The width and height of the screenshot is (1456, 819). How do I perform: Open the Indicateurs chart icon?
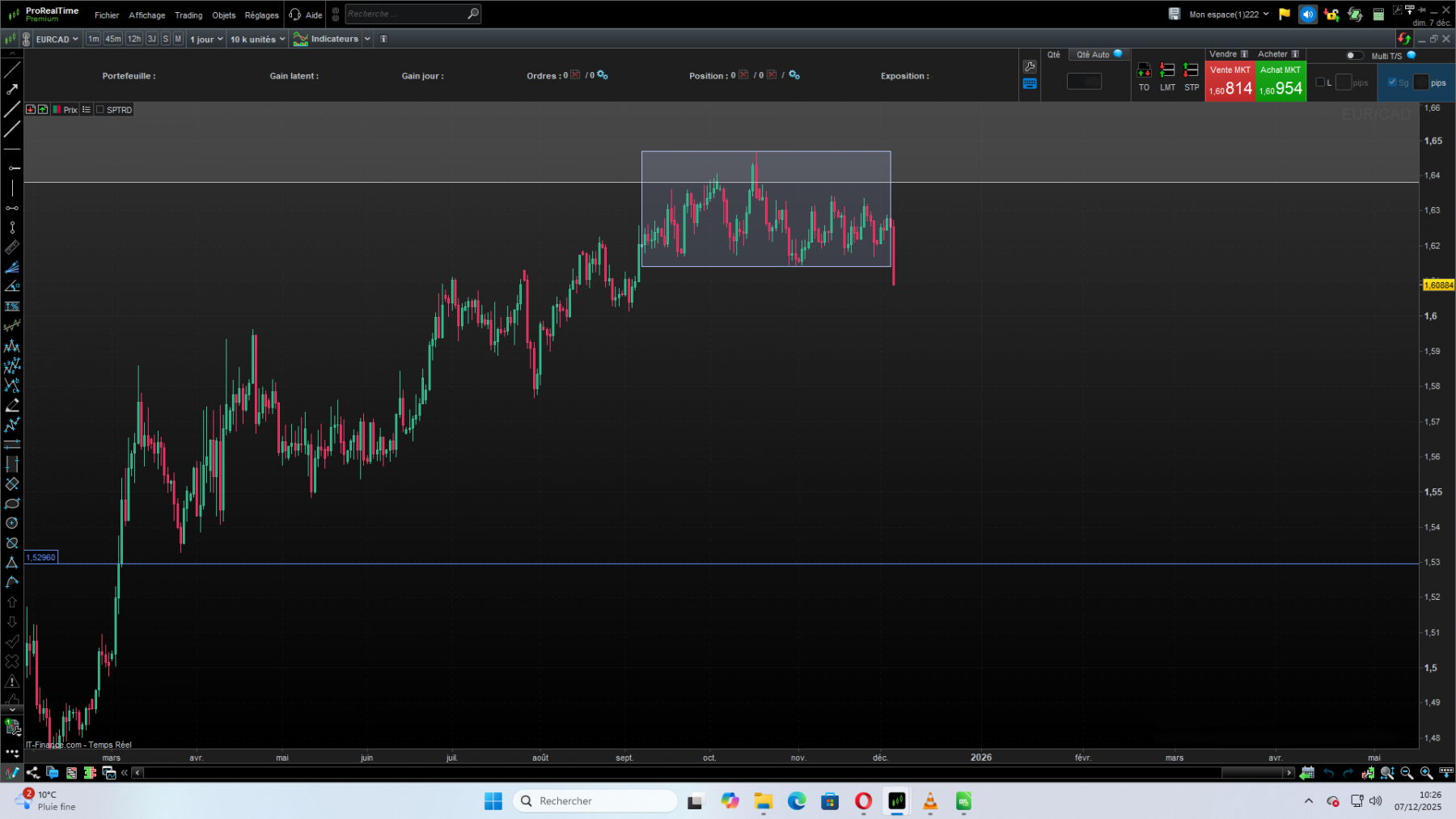pos(299,38)
